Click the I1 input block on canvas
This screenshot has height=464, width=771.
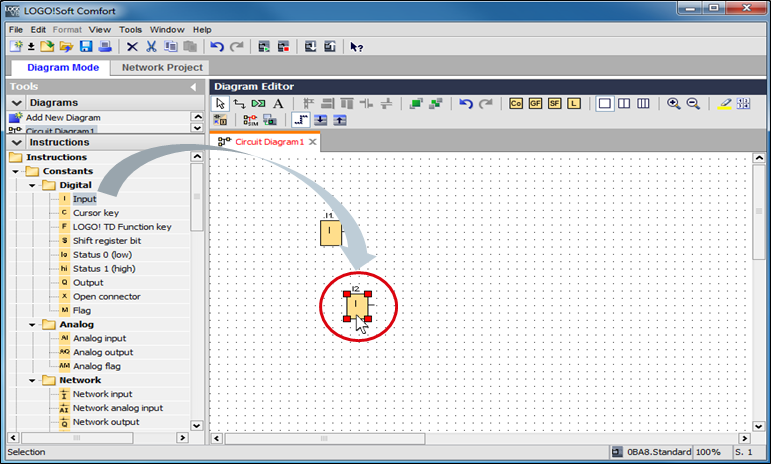click(x=330, y=232)
